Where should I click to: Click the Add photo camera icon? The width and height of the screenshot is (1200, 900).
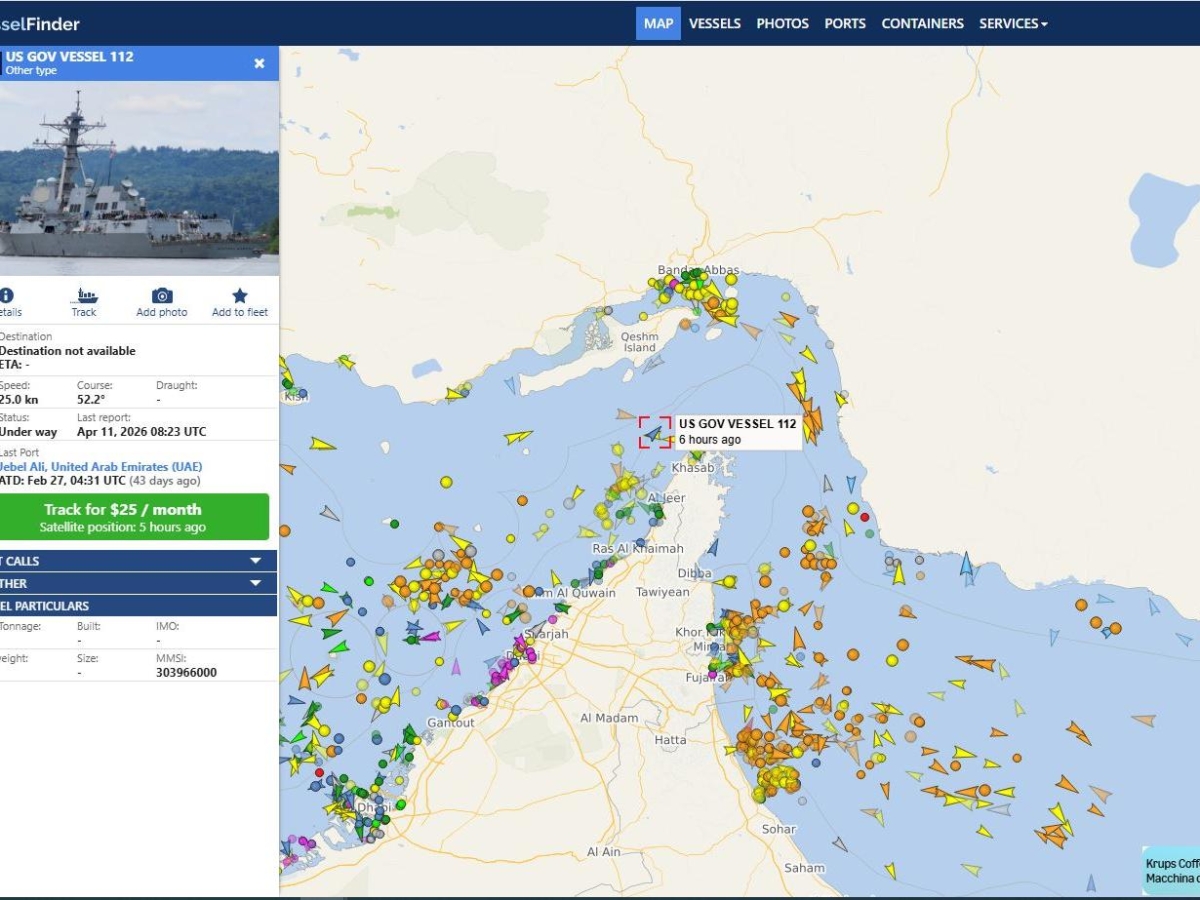coord(162,297)
